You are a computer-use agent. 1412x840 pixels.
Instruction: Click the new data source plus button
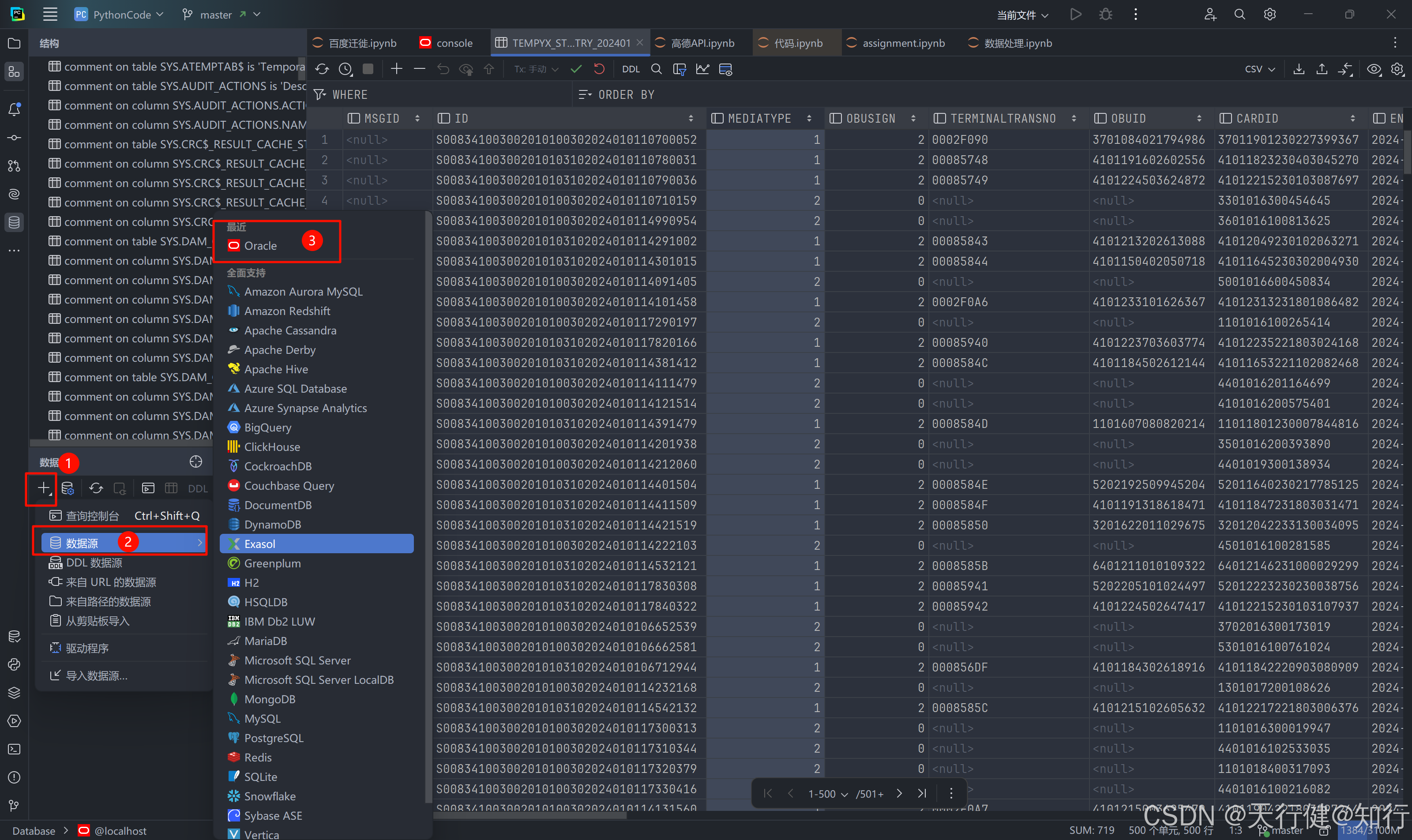[43, 488]
